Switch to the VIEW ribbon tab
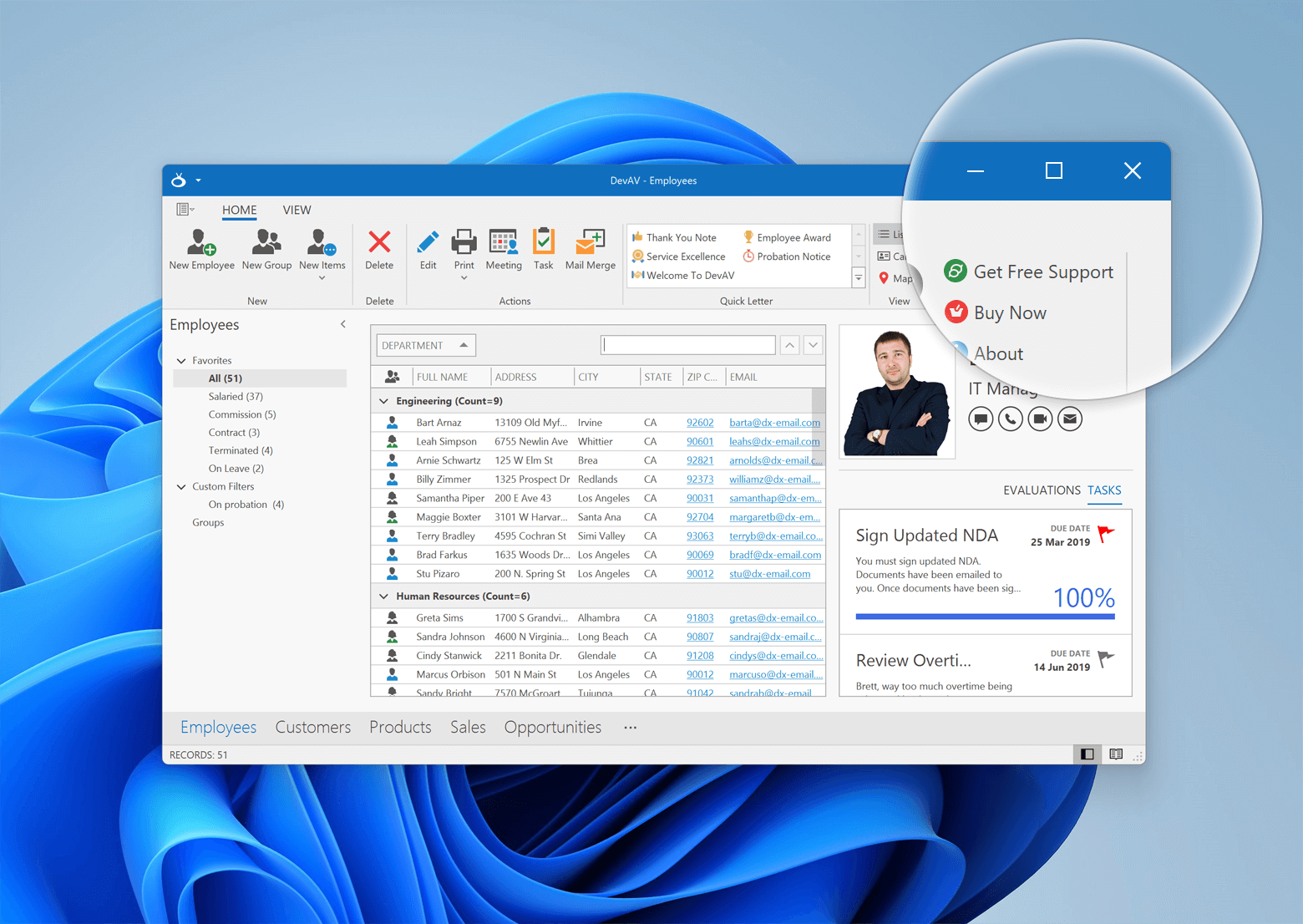The height and width of the screenshot is (924, 1303). point(297,210)
